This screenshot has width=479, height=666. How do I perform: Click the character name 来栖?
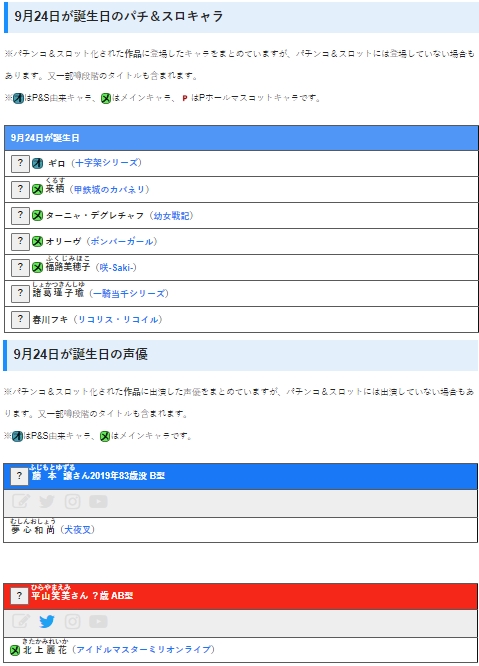pos(55,189)
